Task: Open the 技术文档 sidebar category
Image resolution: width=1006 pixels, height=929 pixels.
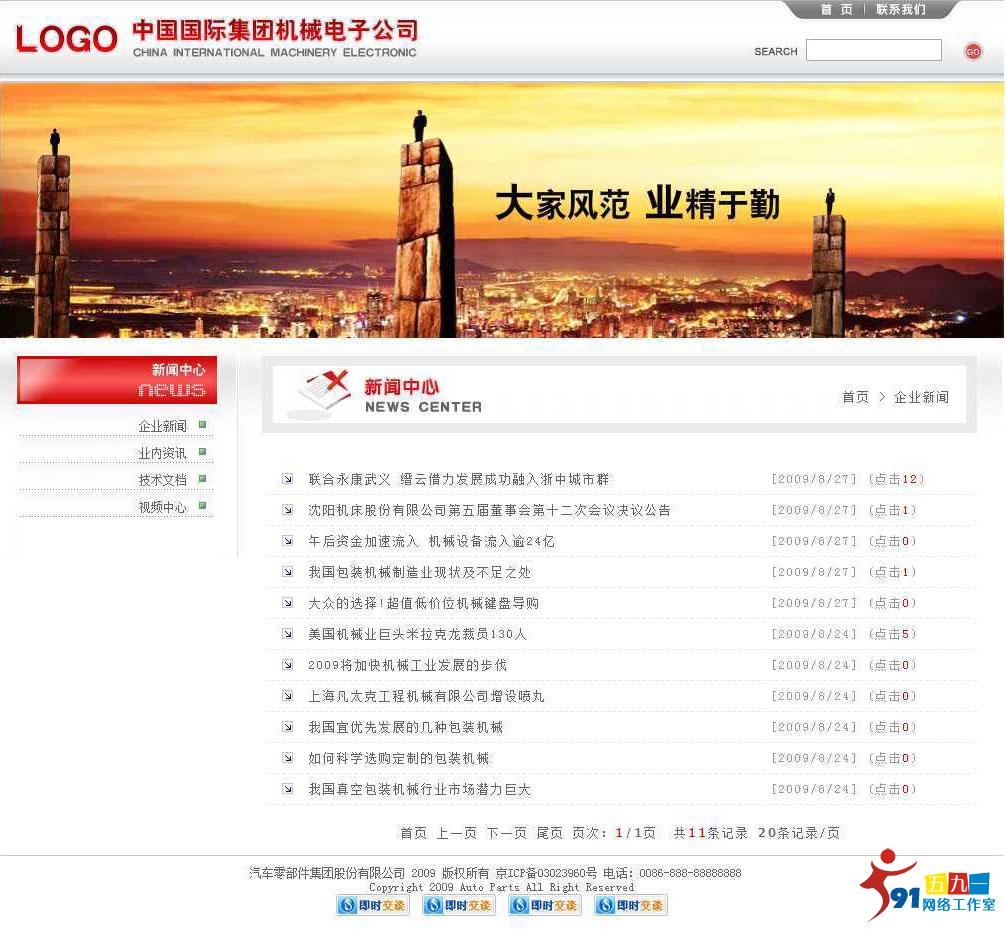Action: [x=162, y=480]
